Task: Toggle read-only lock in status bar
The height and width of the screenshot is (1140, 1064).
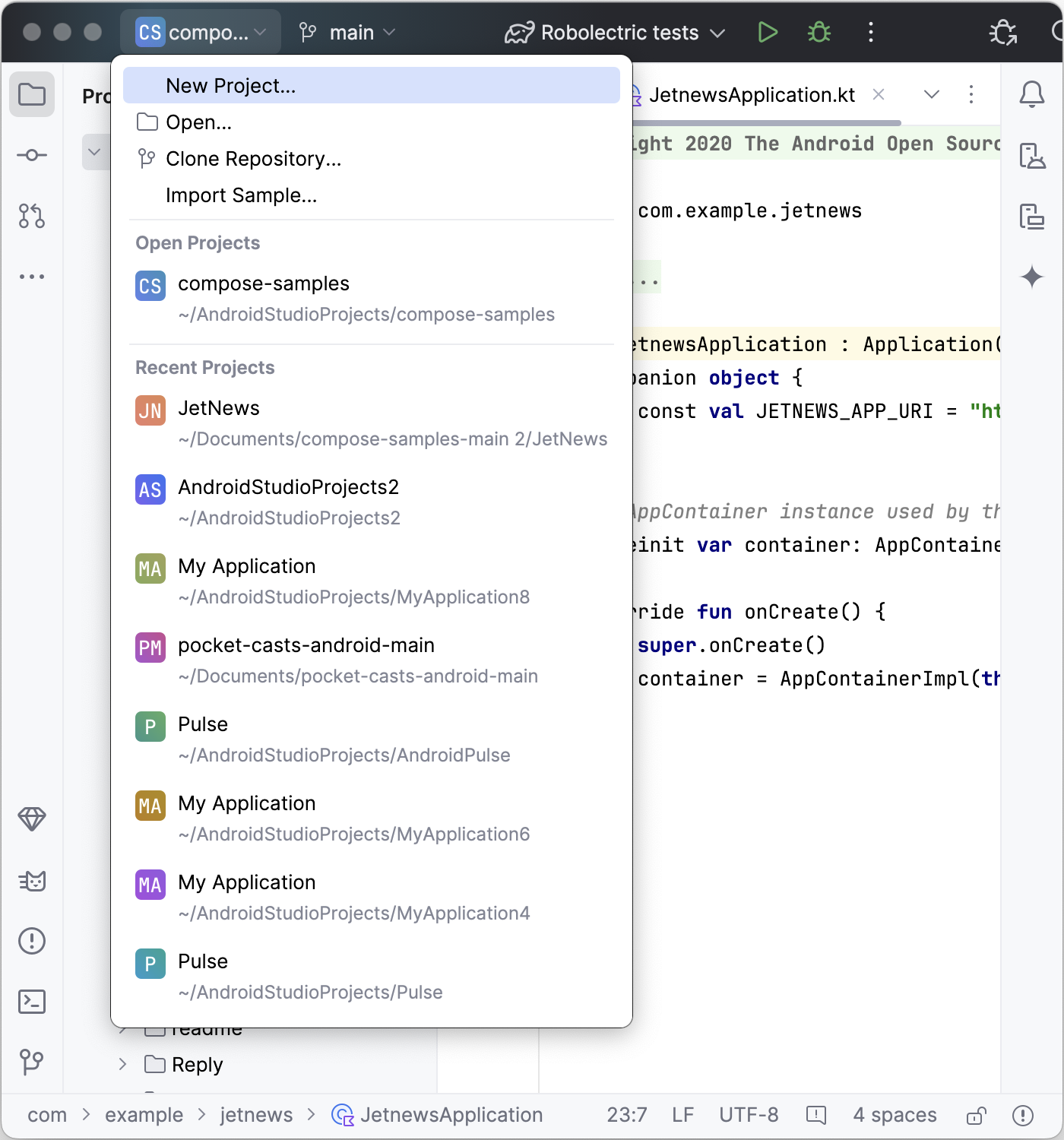Action: [x=976, y=1115]
